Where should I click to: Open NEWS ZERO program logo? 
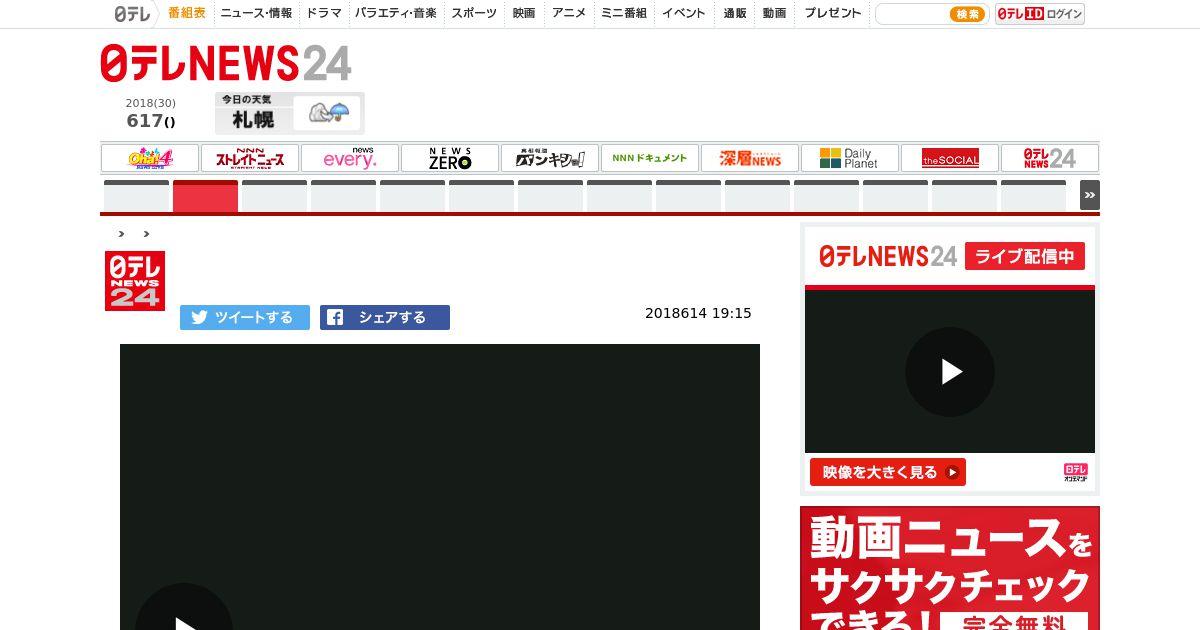[450, 158]
